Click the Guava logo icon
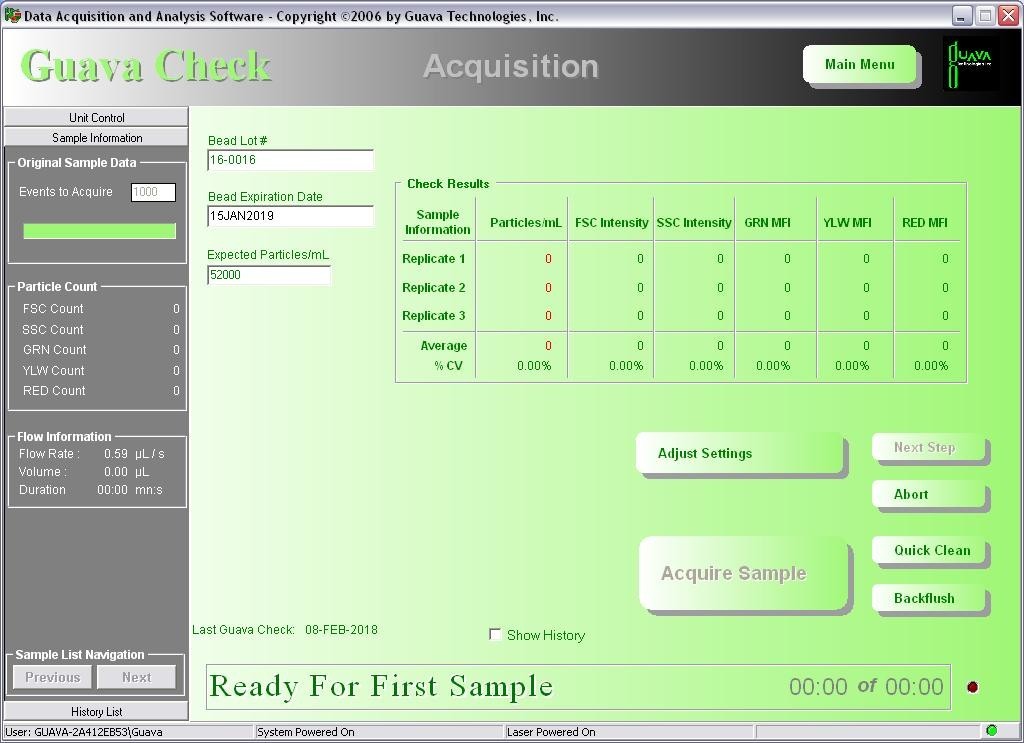Image resolution: width=1024 pixels, height=743 pixels. pos(969,64)
